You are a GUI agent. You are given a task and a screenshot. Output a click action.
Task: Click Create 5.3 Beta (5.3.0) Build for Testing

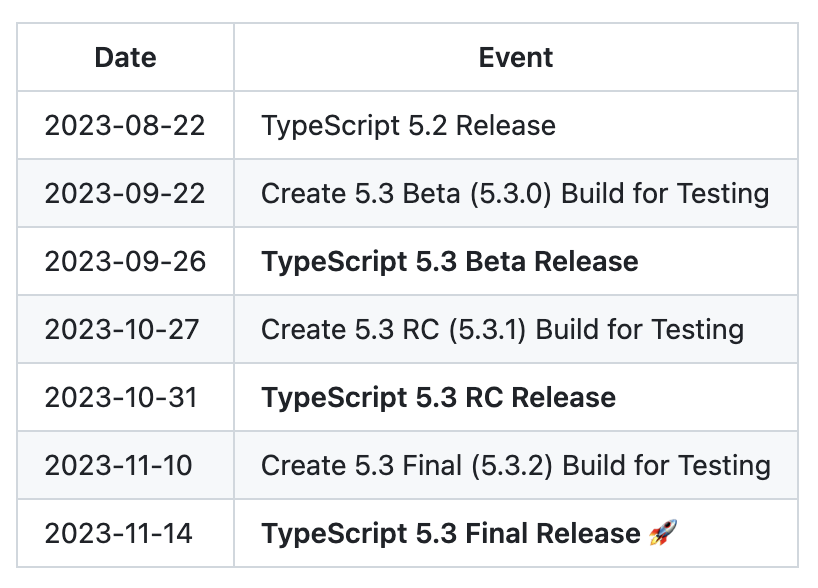point(515,194)
